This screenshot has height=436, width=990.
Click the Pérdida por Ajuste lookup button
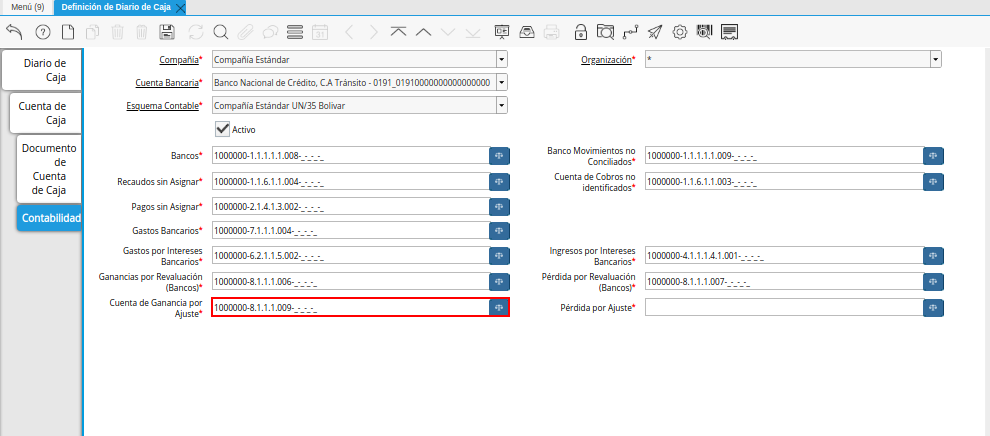pyautogui.click(x=933, y=308)
